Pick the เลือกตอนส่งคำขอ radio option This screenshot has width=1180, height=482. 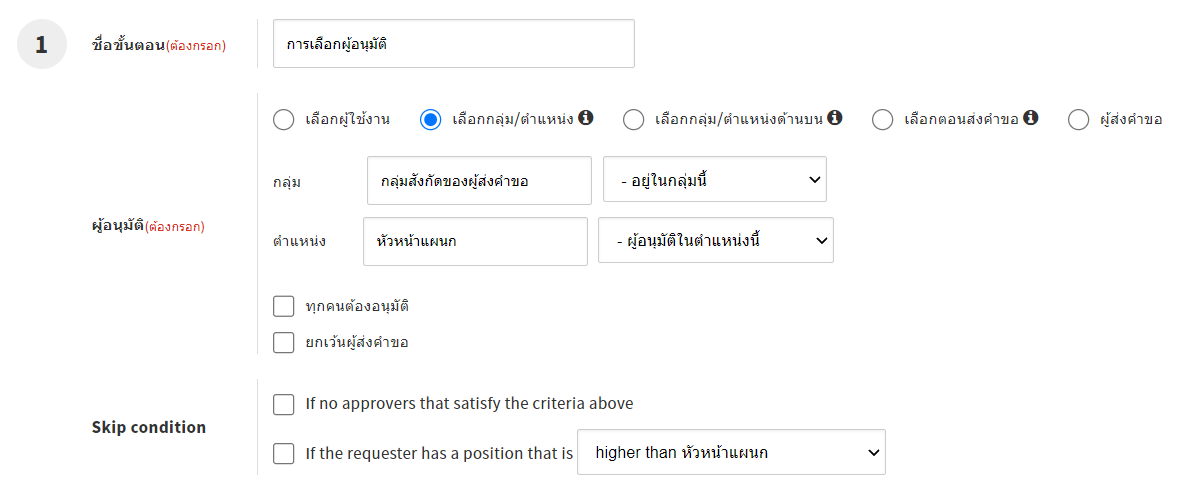(882, 120)
